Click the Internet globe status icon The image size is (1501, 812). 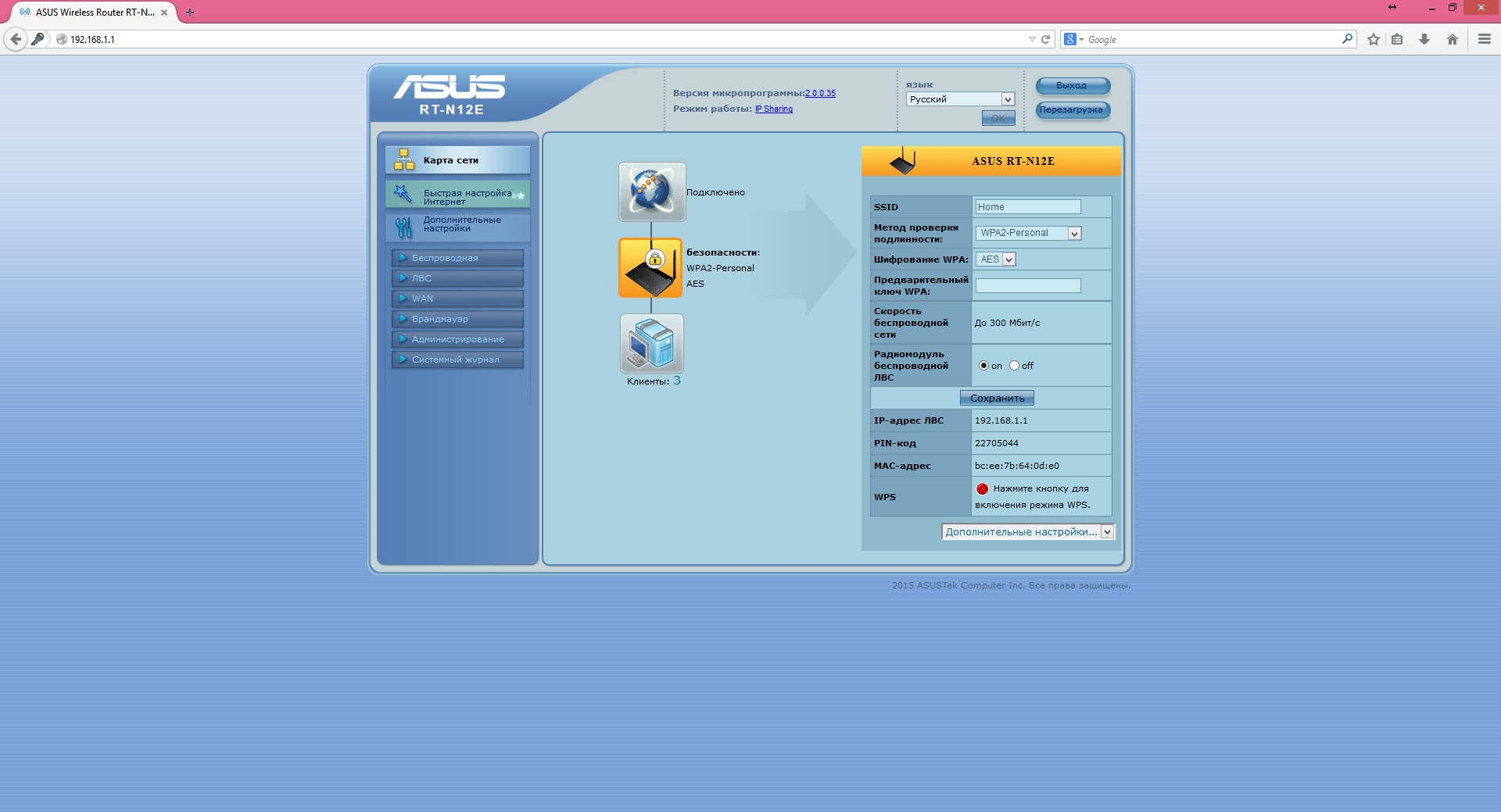(x=652, y=191)
